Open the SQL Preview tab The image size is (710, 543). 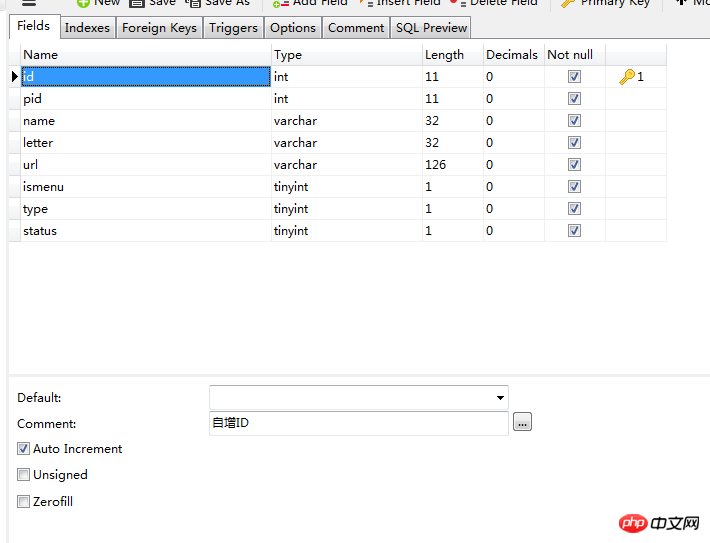pos(431,28)
